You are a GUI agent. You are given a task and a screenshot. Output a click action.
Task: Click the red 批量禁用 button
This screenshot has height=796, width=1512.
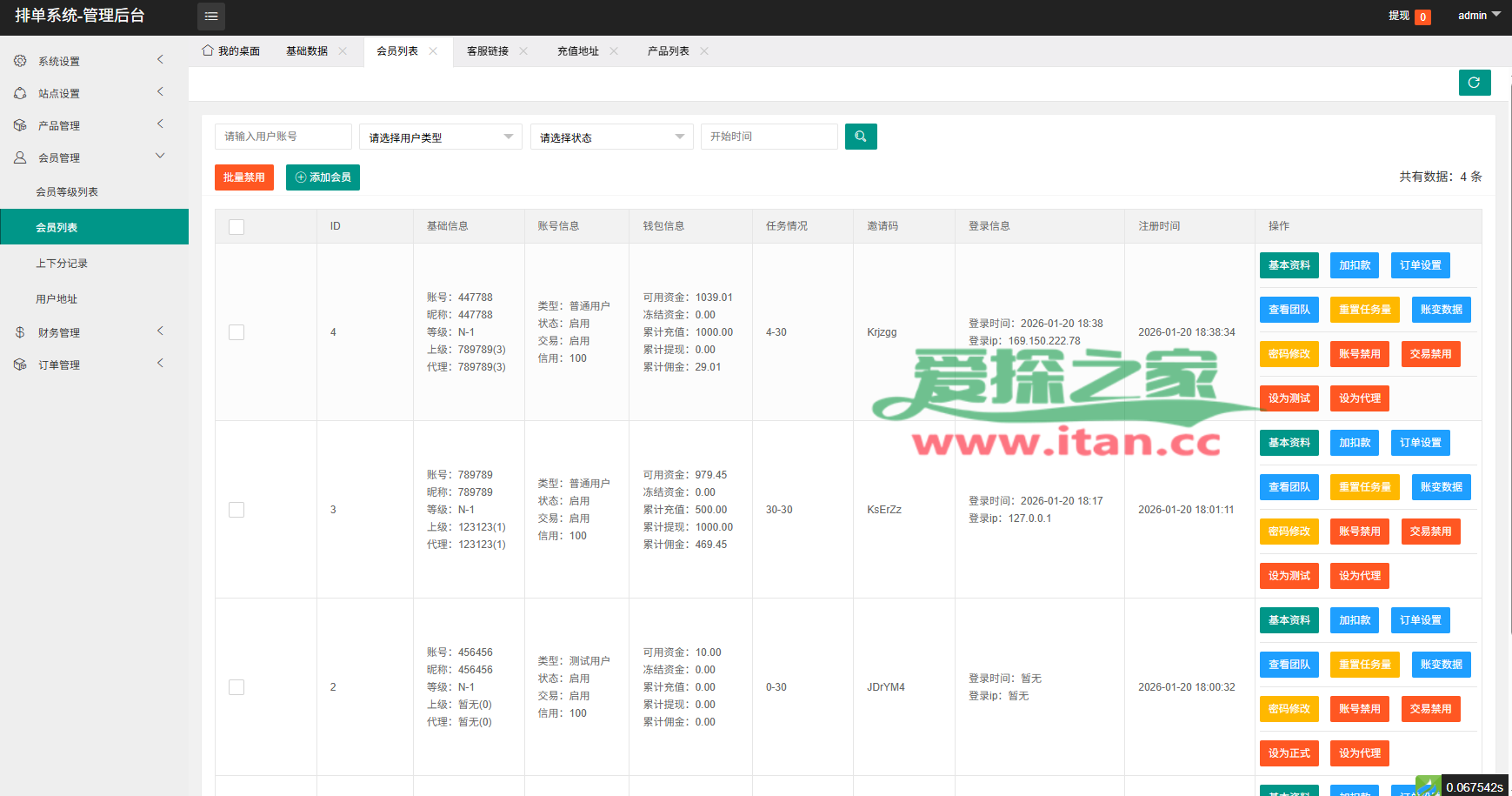click(x=243, y=177)
